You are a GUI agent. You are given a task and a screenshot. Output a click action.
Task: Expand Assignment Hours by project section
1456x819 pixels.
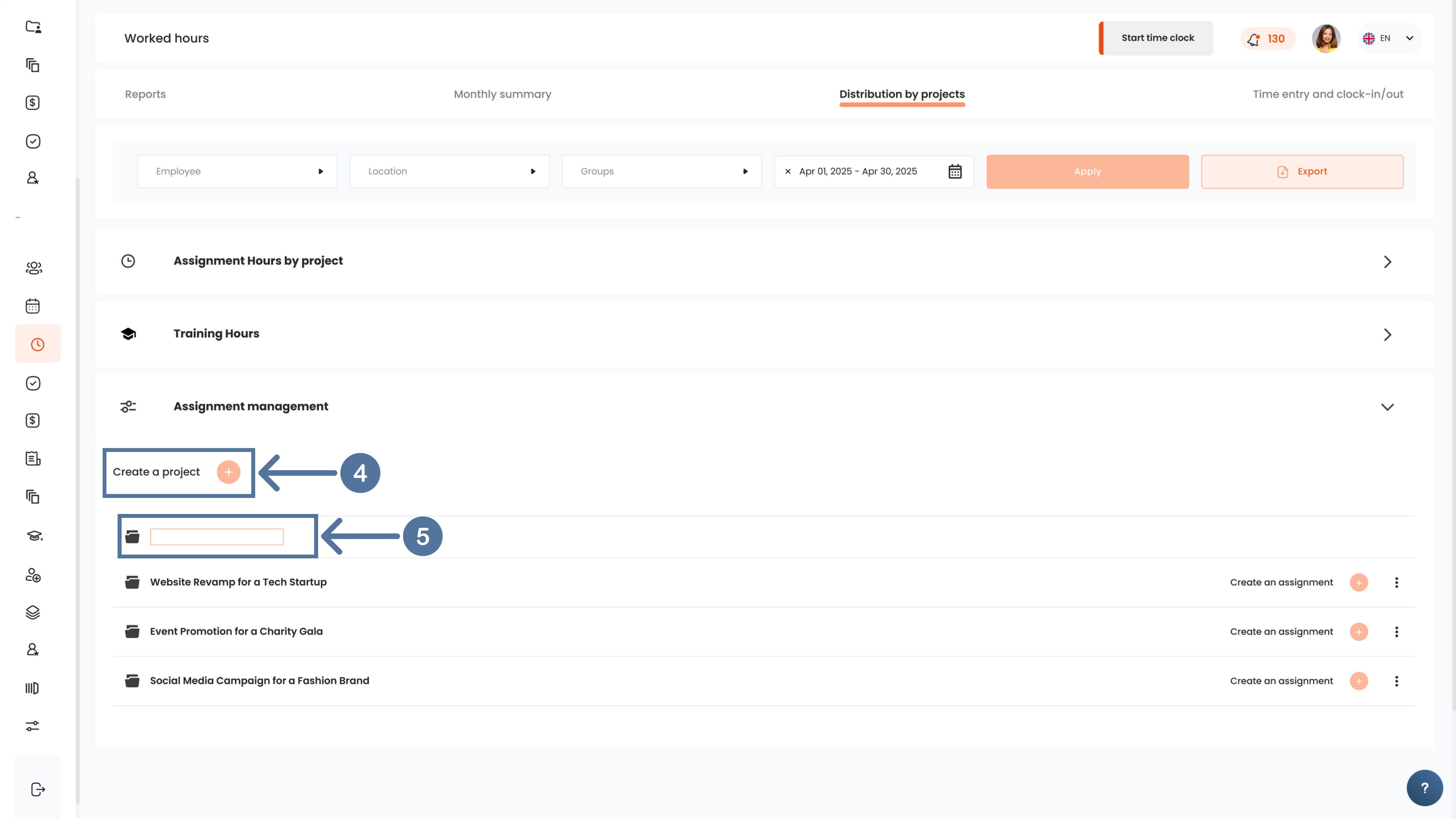tap(1387, 262)
